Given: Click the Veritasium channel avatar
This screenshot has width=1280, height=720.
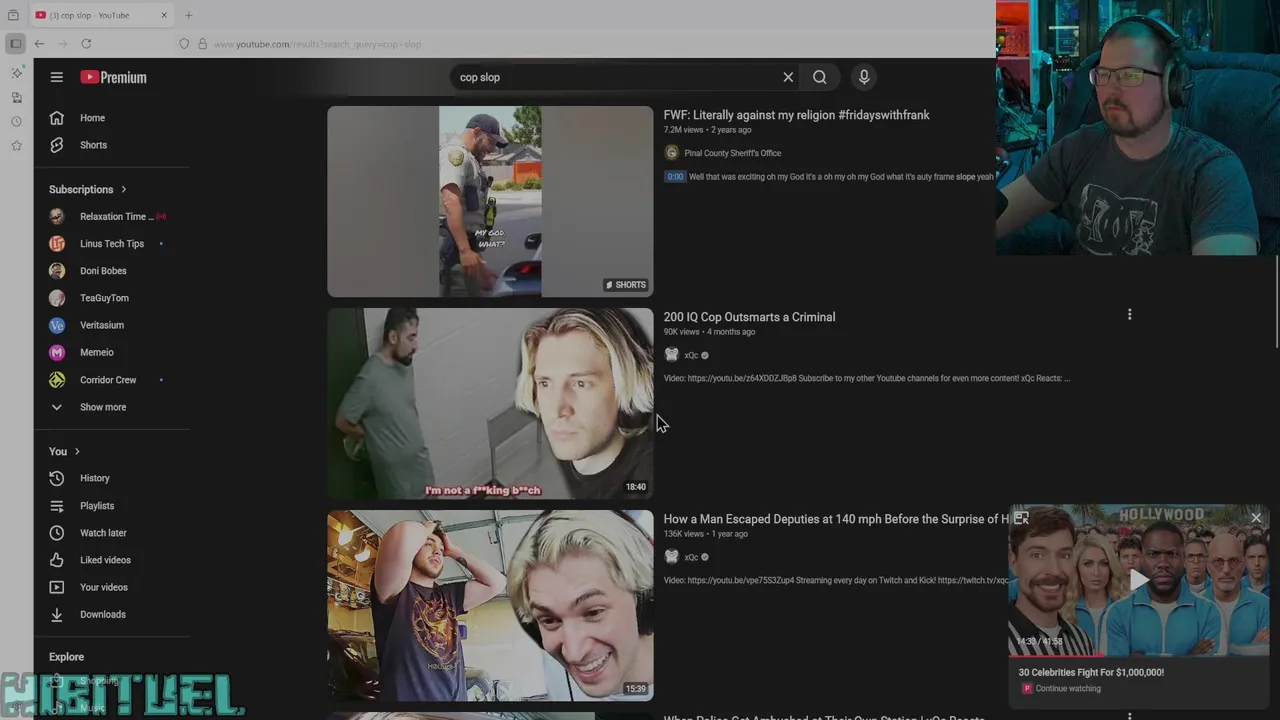Looking at the screenshot, I should [x=57, y=325].
